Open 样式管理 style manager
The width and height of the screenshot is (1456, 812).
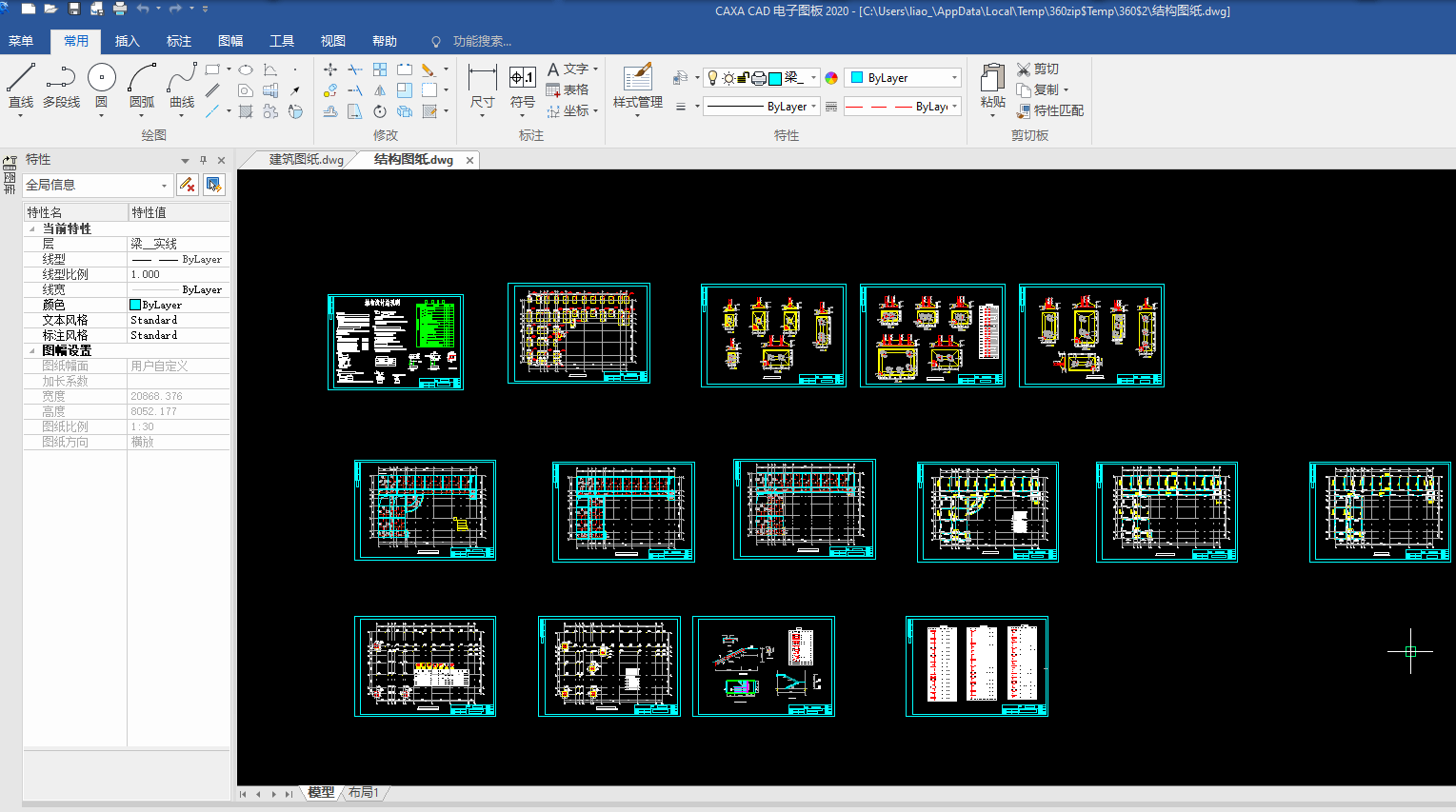[638, 88]
